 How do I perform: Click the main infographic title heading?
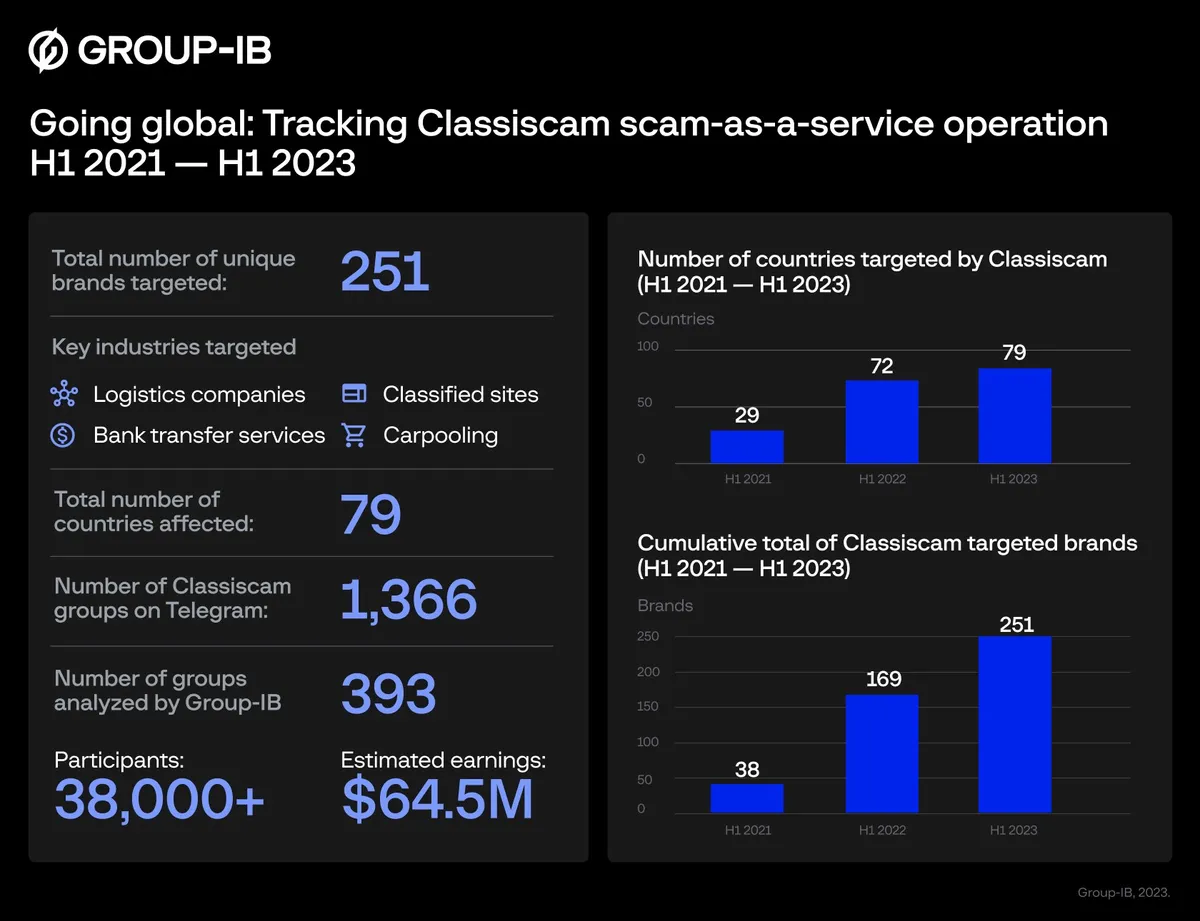click(x=568, y=142)
